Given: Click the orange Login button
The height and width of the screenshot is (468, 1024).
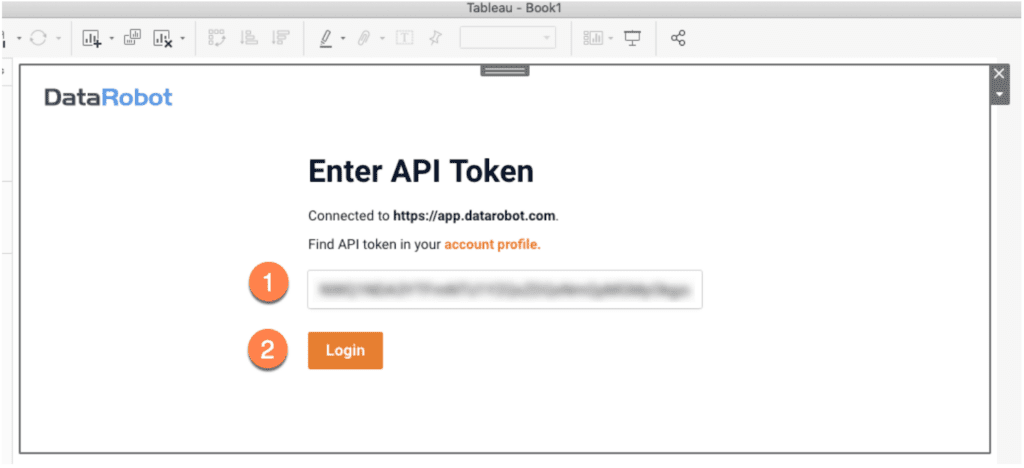Looking at the screenshot, I should (345, 351).
